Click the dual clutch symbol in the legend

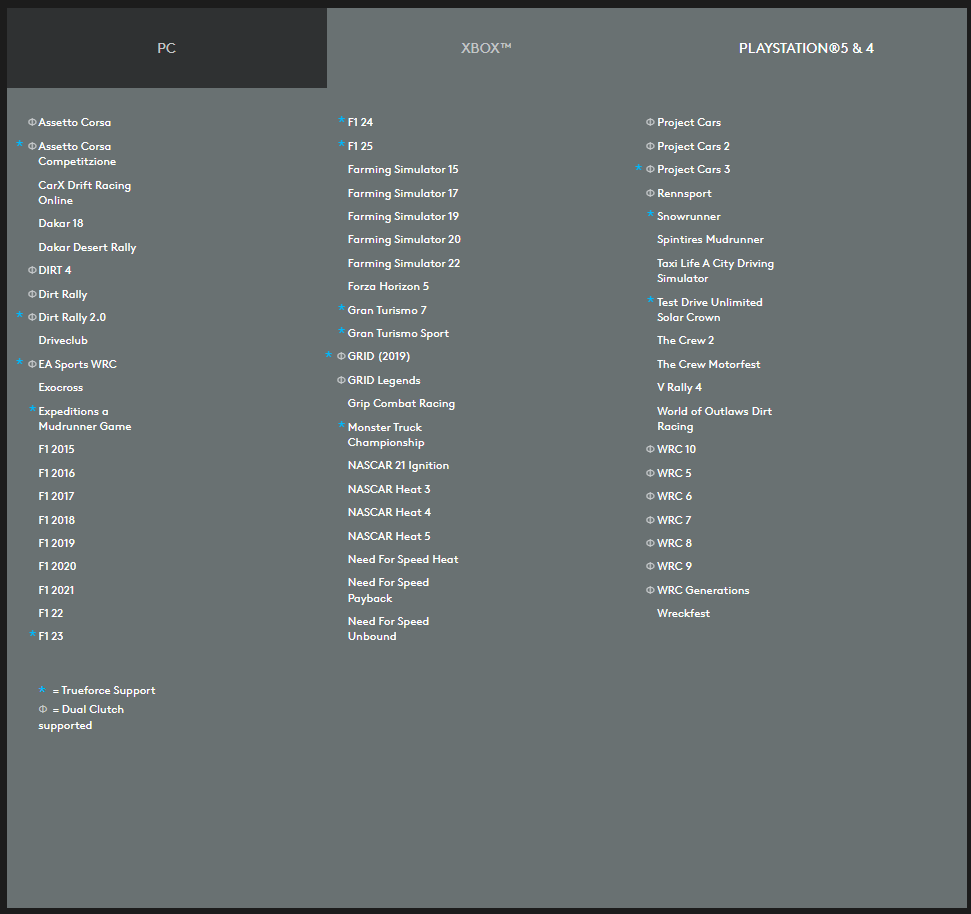coord(42,709)
